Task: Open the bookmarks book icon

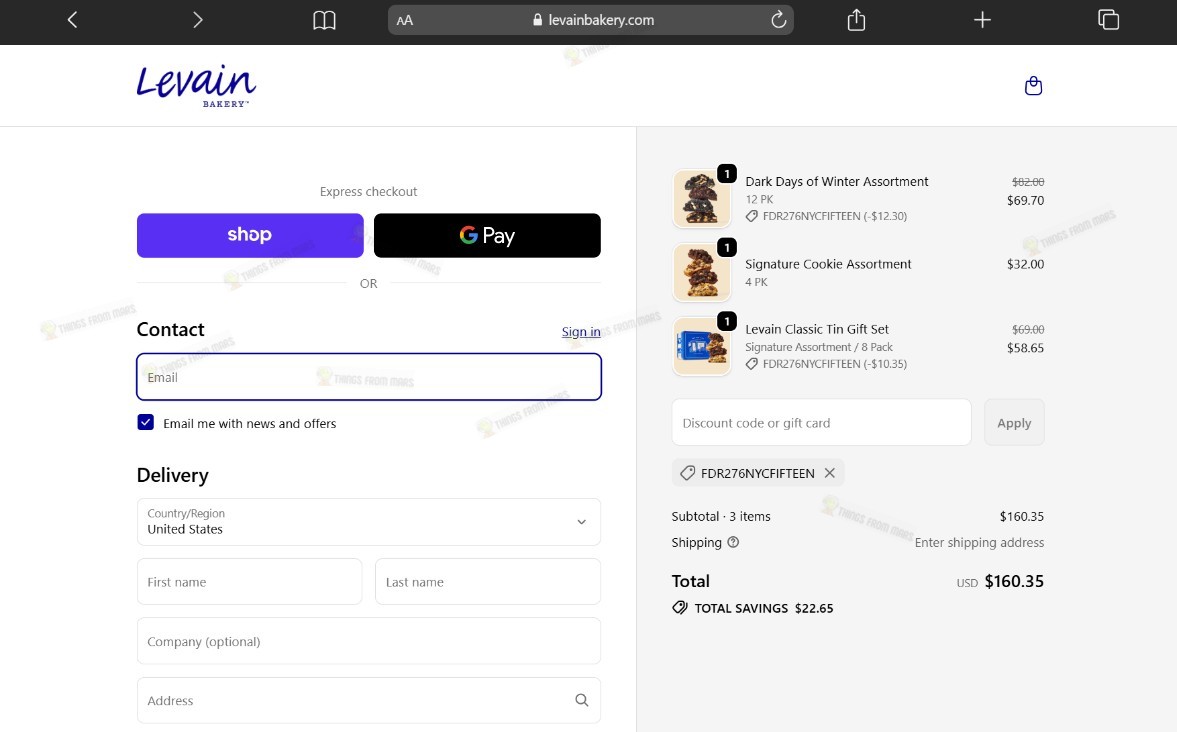Action: (x=324, y=20)
